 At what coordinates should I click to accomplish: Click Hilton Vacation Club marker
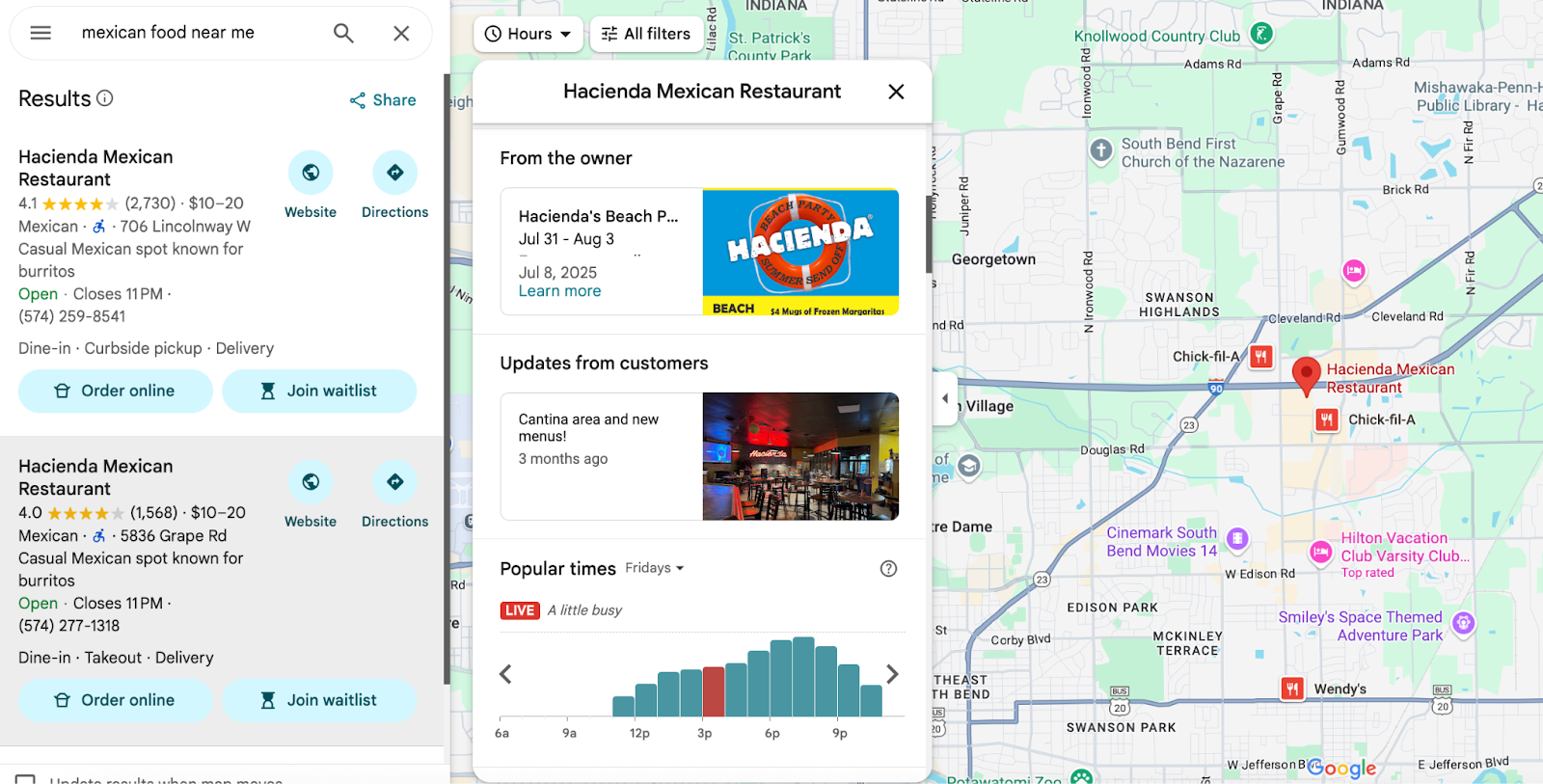[x=1320, y=552]
